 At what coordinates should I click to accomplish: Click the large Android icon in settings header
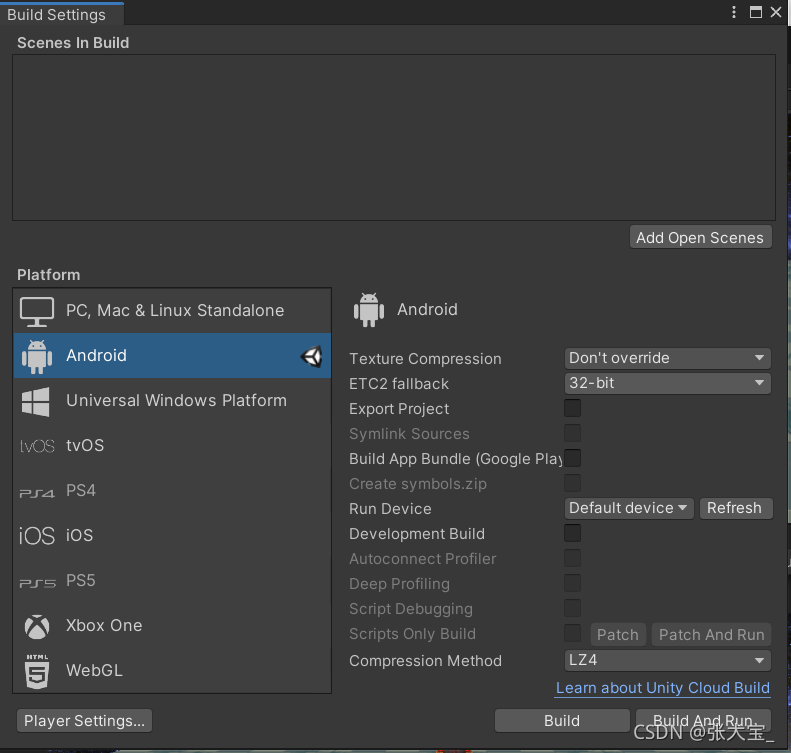pyautogui.click(x=369, y=310)
